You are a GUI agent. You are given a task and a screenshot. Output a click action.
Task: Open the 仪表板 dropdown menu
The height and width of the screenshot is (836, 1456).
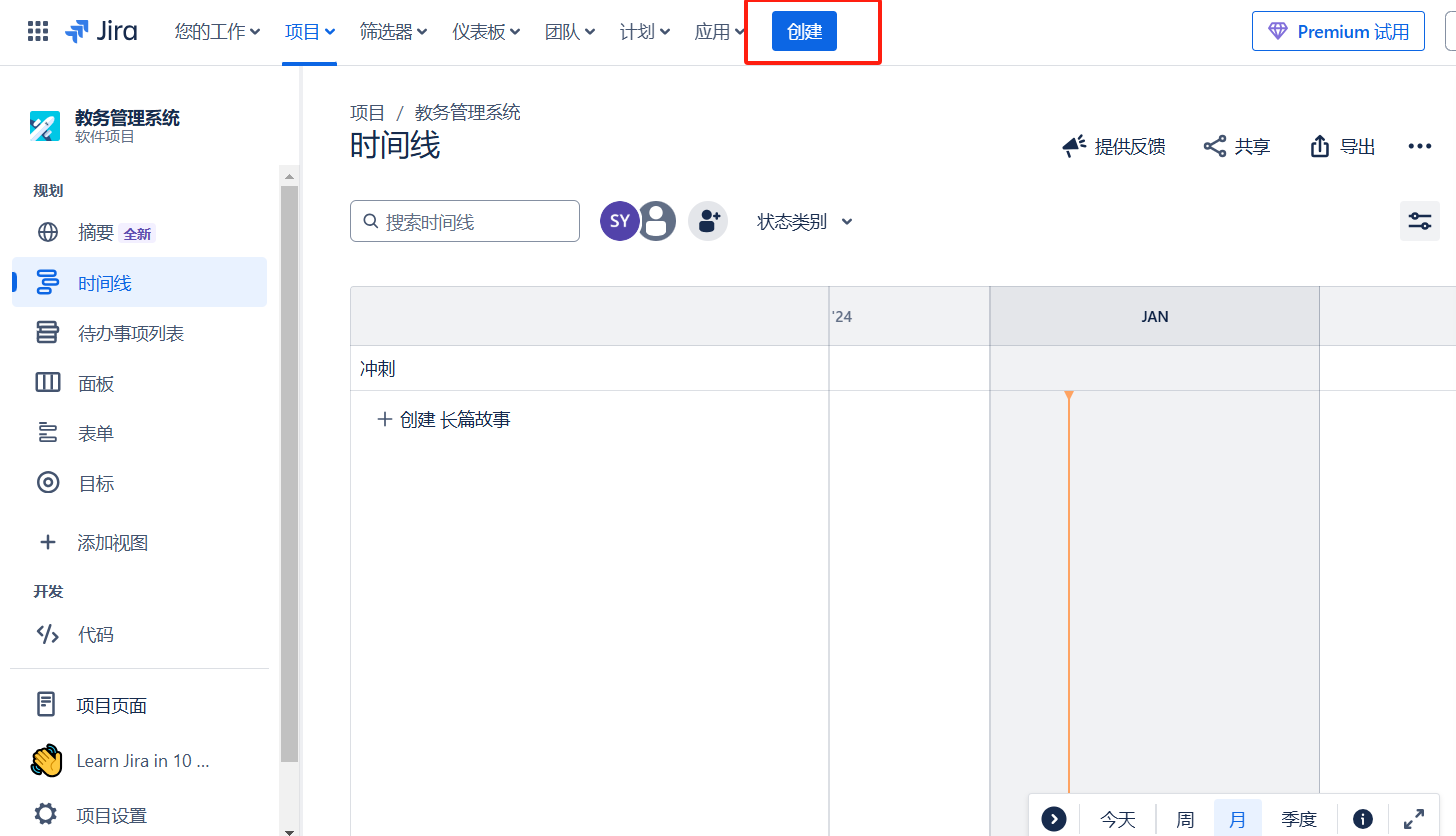click(x=486, y=32)
